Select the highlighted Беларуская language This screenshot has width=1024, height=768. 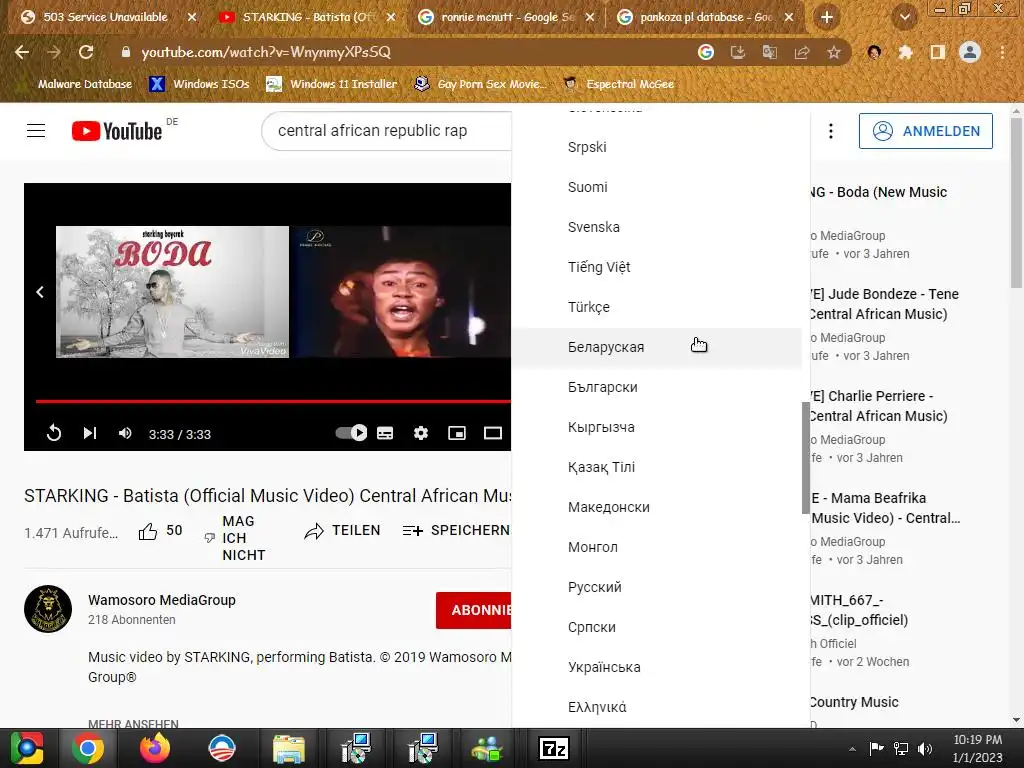[656, 347]
